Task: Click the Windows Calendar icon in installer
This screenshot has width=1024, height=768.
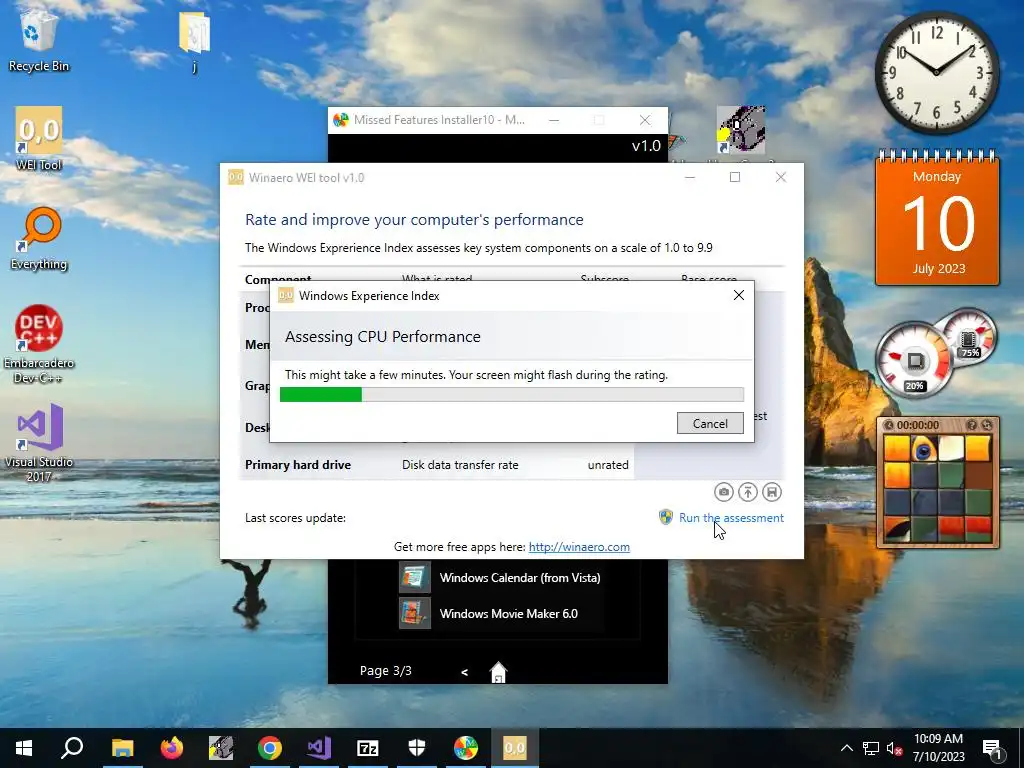Action: (x=415, y=577)
